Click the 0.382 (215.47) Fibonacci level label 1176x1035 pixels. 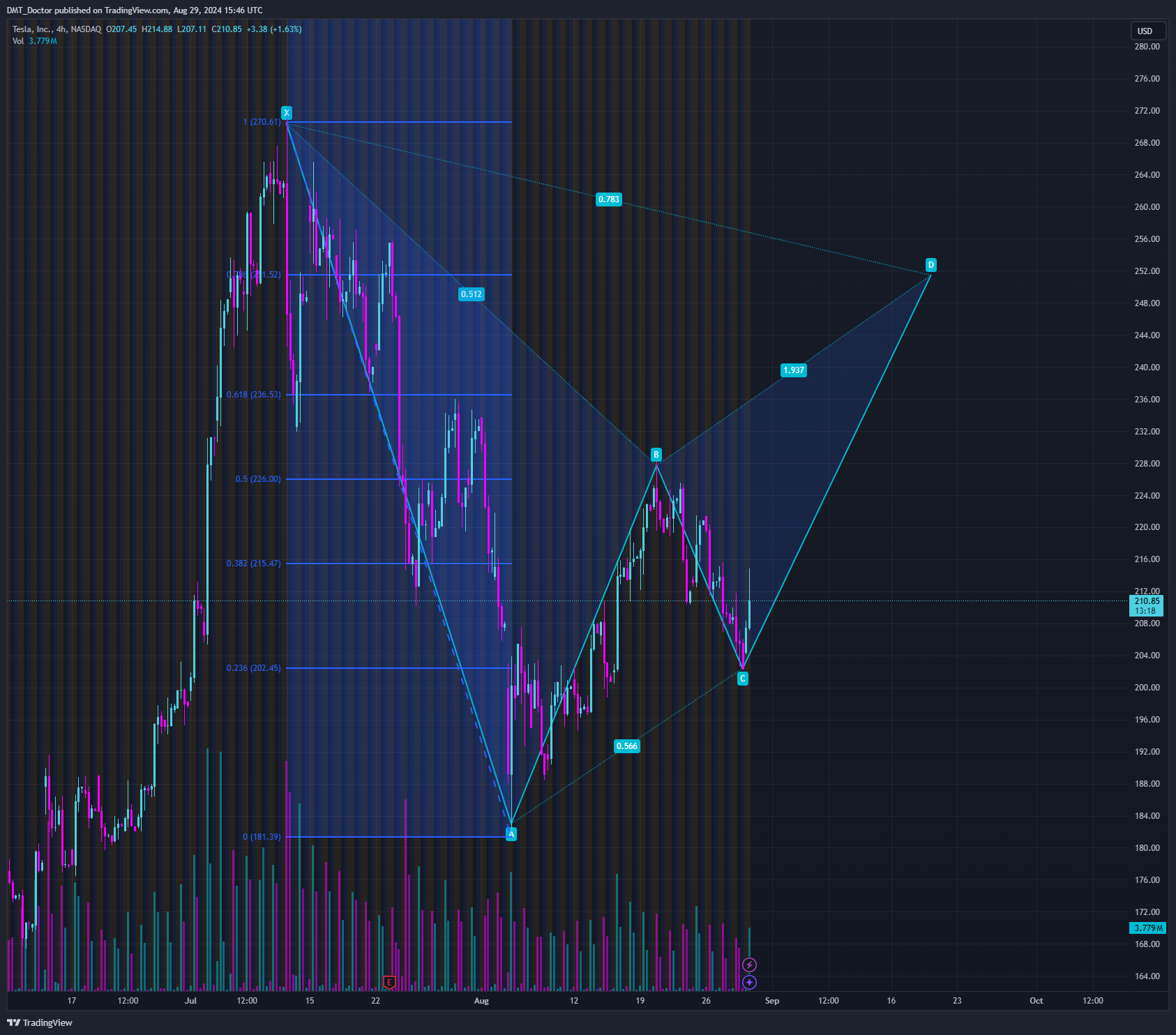pos(254,564)
